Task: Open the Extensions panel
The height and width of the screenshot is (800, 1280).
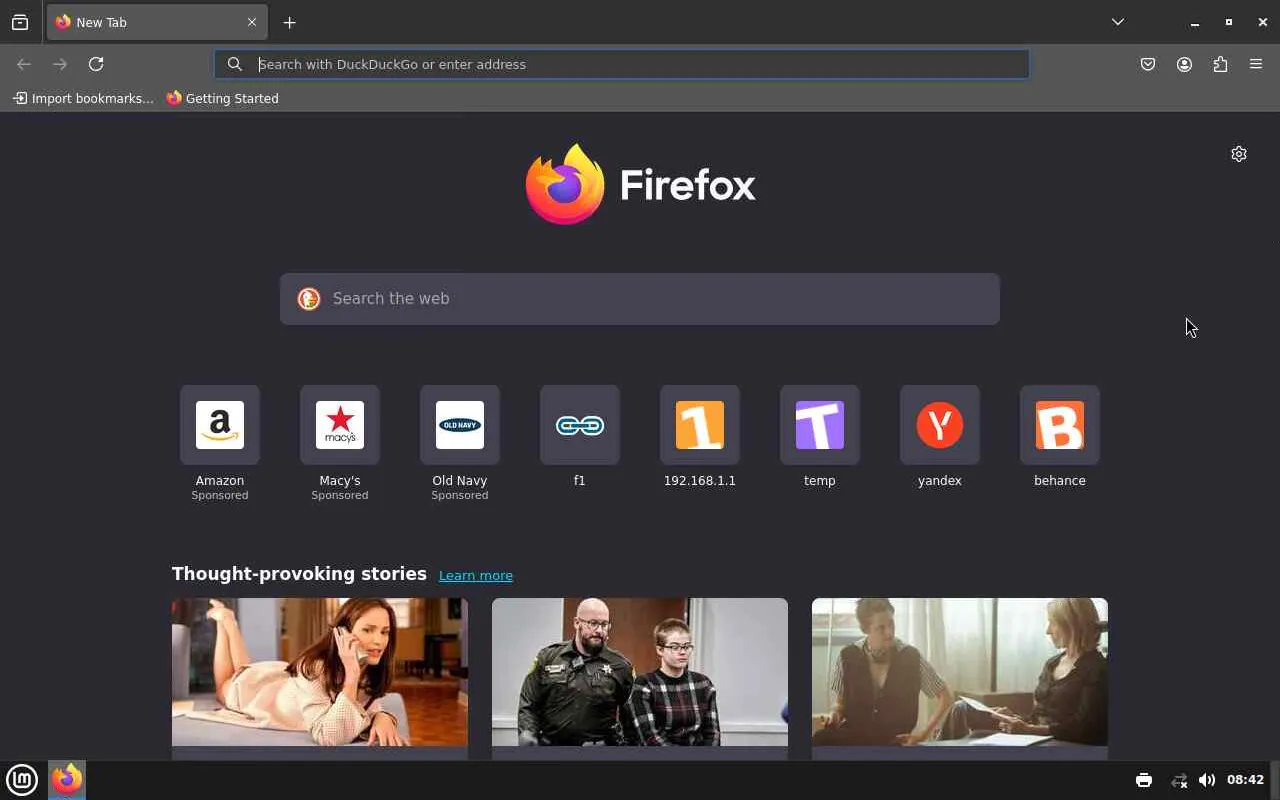Action: [1220, 64]
